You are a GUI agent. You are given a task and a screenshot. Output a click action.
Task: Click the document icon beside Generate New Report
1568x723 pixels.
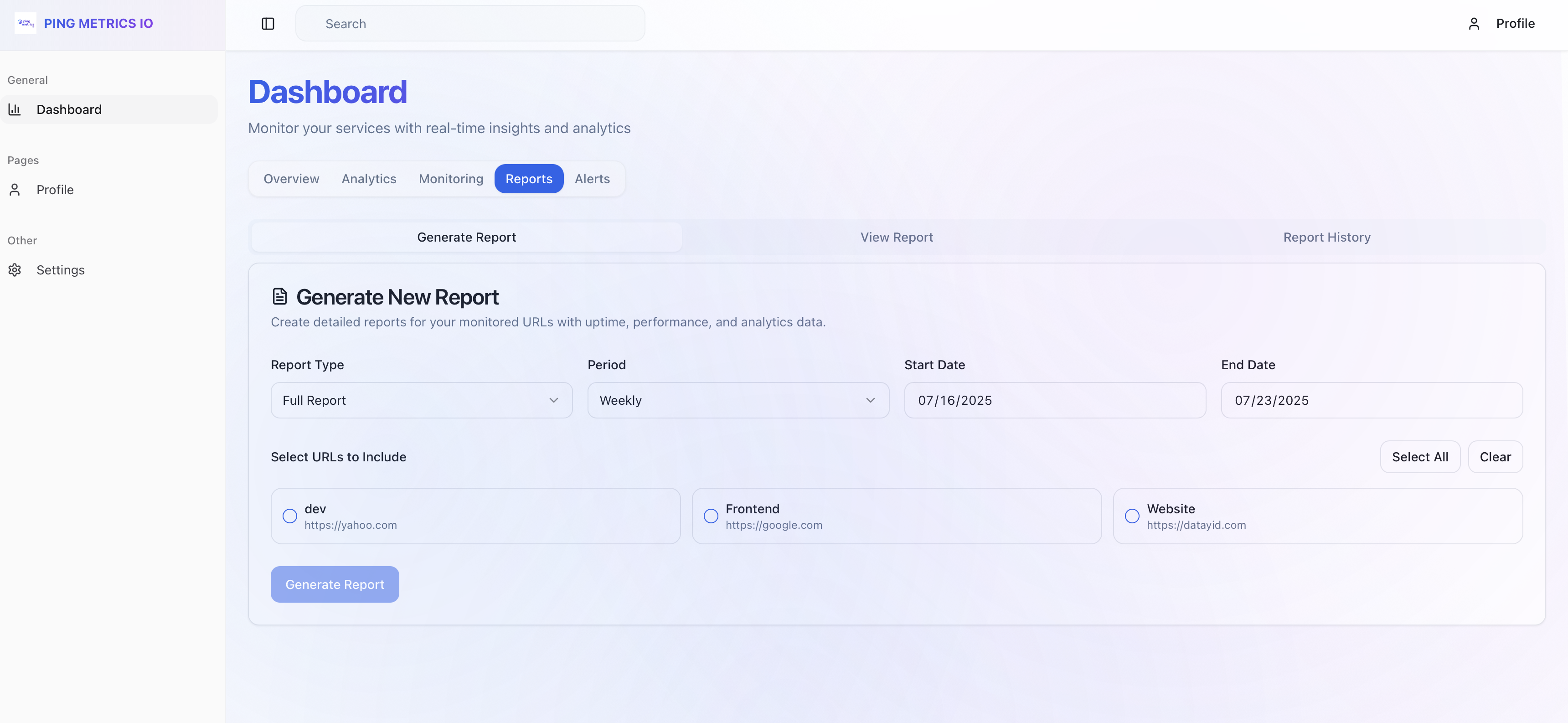click(279, 297)
